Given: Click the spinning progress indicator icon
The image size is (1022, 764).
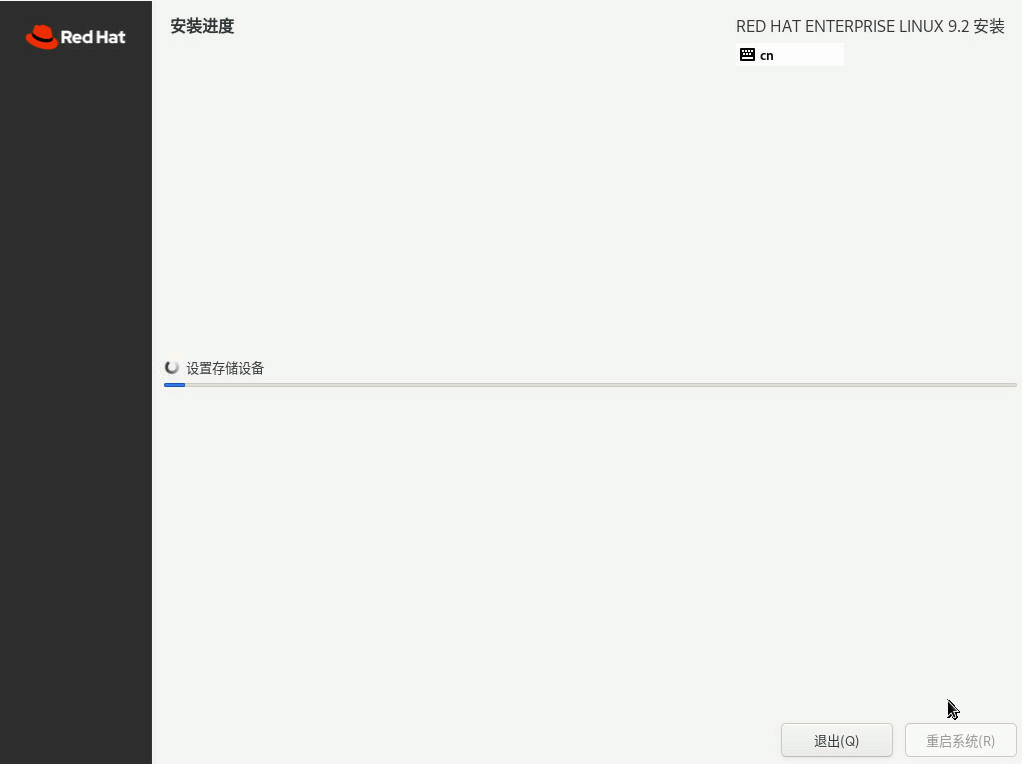Looking at the screenshot, I should coord(172,368).
